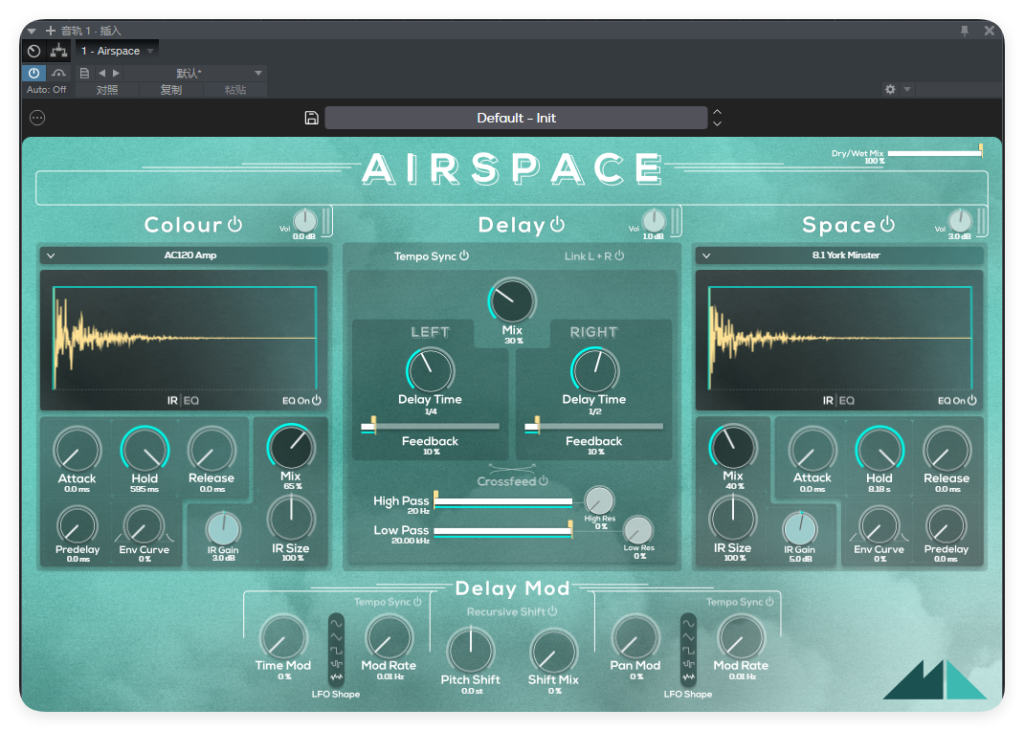Open the three-dot options menu icon
This screenshot has width=1024, height=731.
pos(37,118)
